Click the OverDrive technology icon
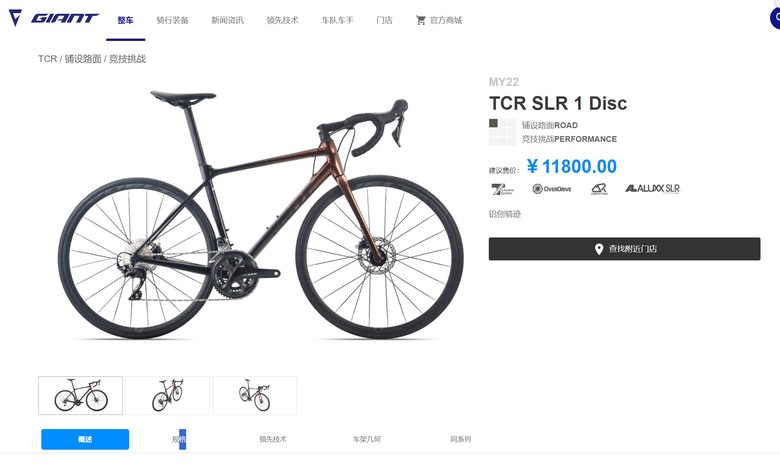780x465 pixels. tap(552, 189)
